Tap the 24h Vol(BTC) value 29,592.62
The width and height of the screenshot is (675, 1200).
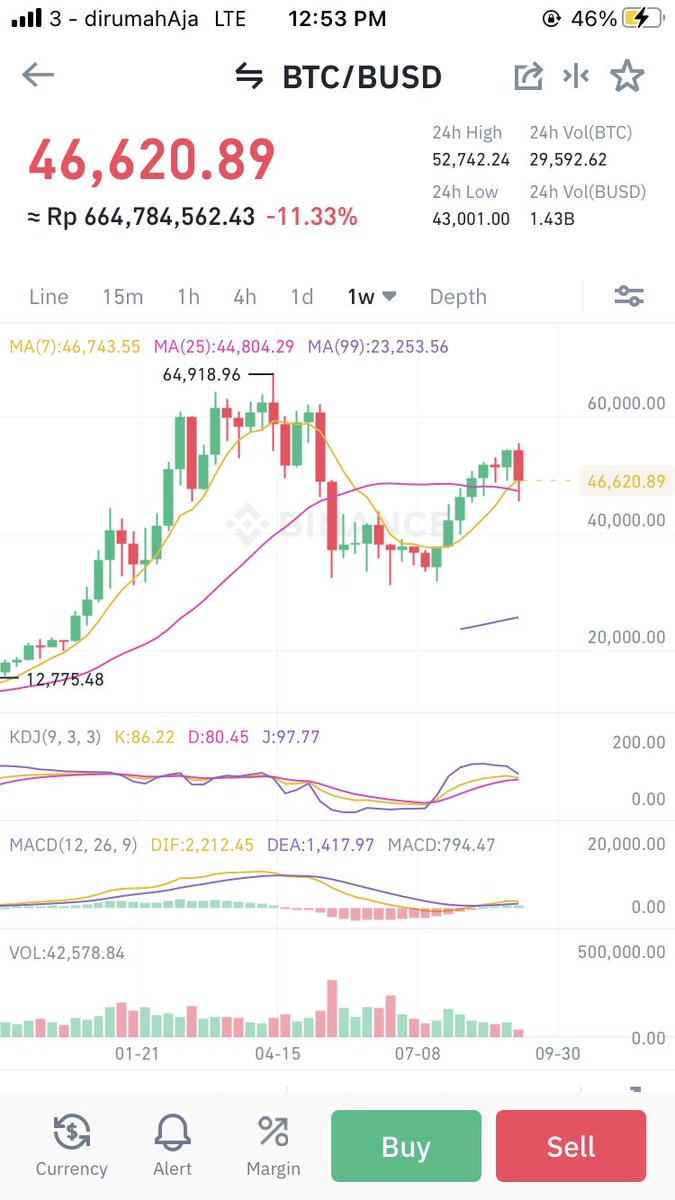(x=568, y=160)
